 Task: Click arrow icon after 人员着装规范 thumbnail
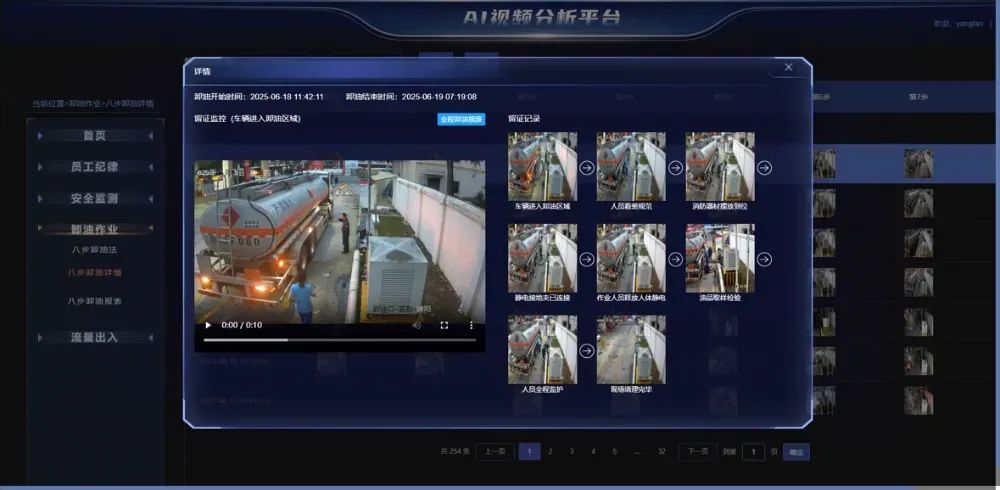(x=675, y=168)
